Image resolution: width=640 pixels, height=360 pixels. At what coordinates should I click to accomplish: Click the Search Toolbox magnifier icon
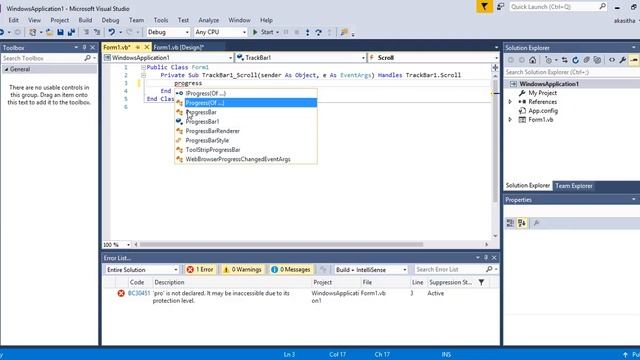[87, 58]
